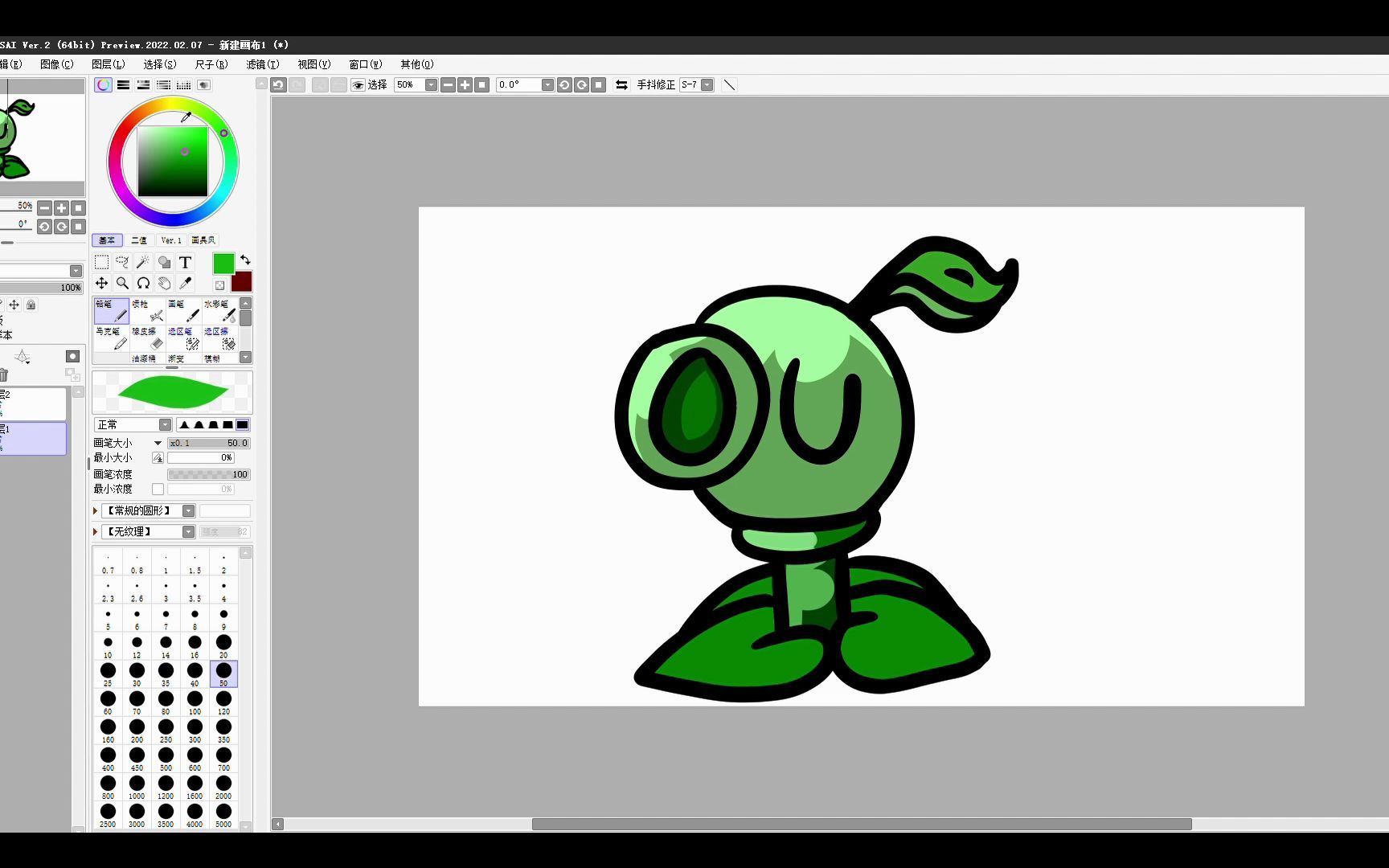
Task: Pick brush size 20 preset
Action: click(223, 645)
